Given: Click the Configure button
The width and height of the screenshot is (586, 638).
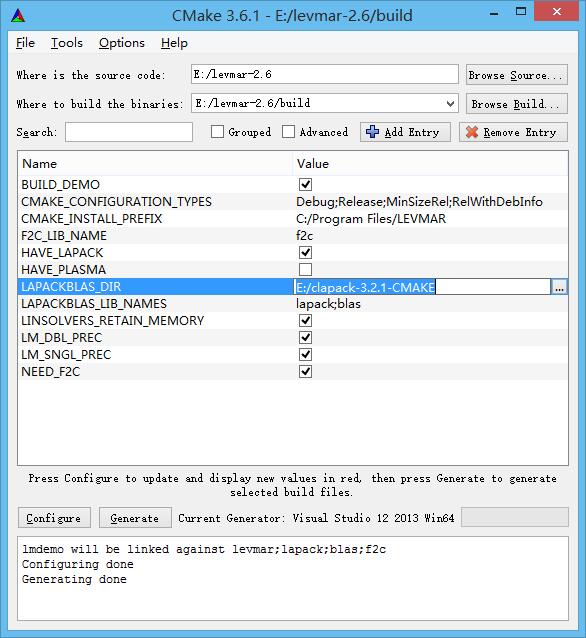Looking at the screenshot, I should tap(54, 518).
